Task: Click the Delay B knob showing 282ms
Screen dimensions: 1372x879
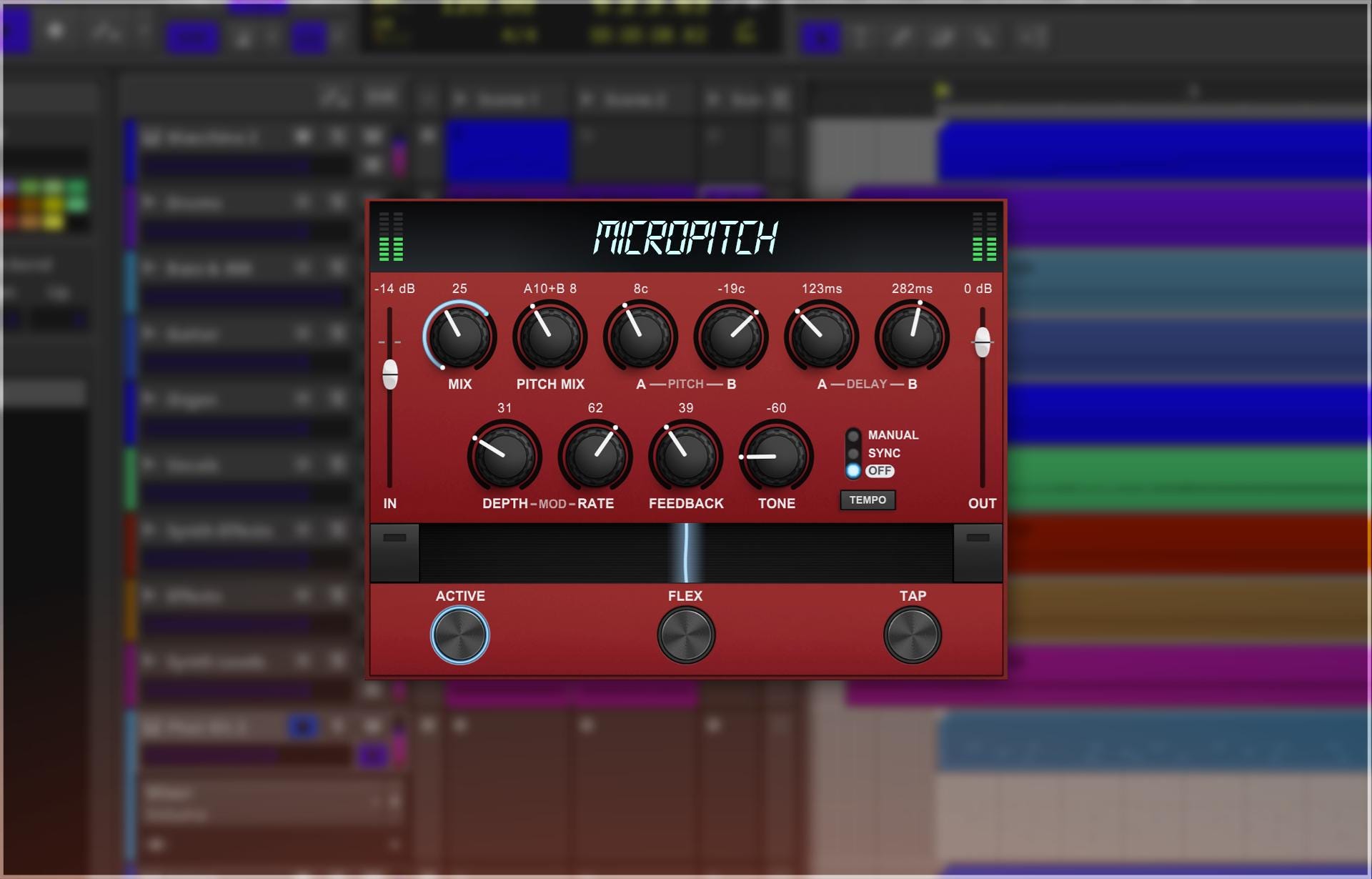Action: pyautogui.click(x=912, y=336)
